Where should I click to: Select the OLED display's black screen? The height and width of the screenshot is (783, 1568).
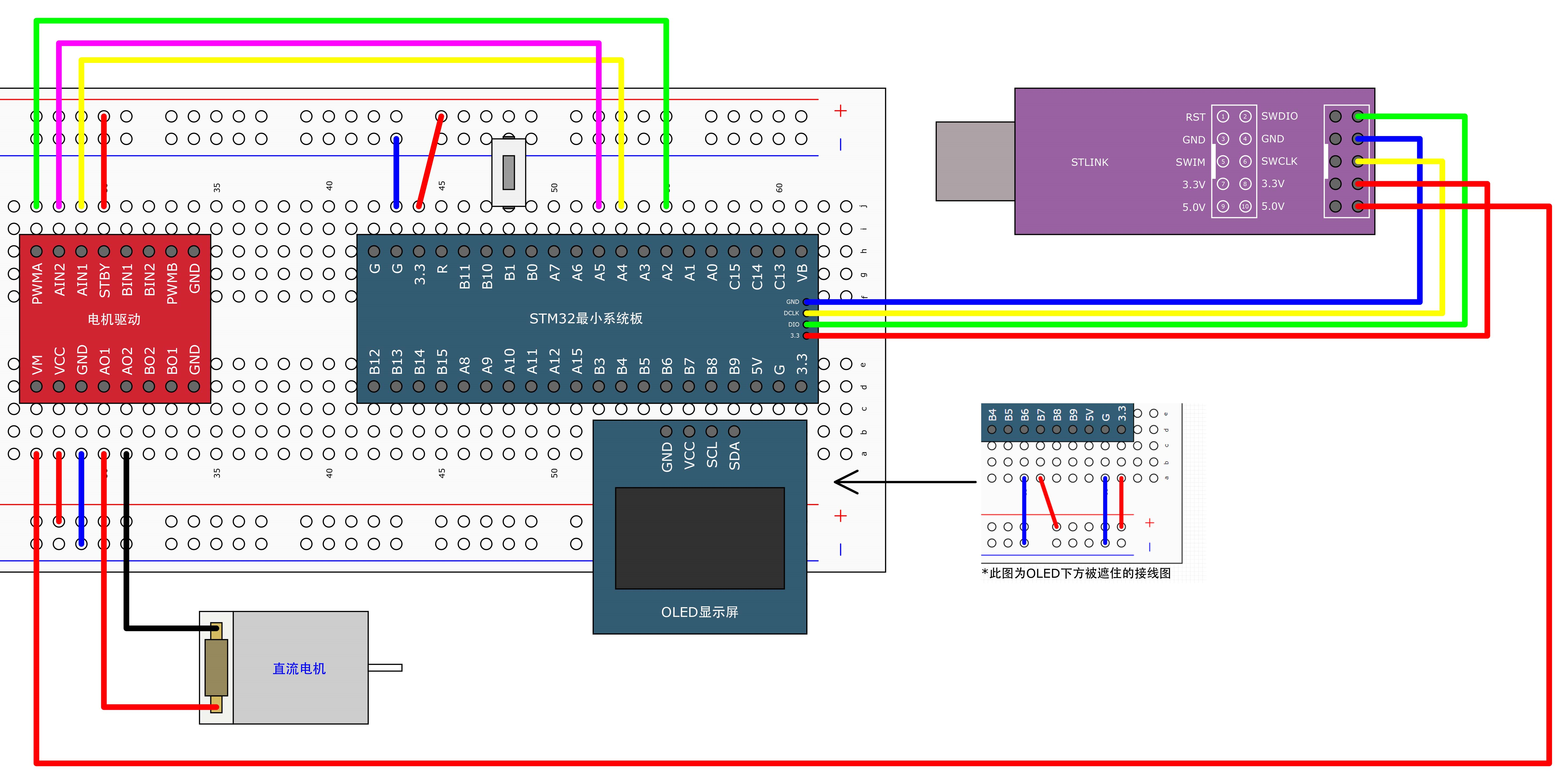tap(699, 538)
